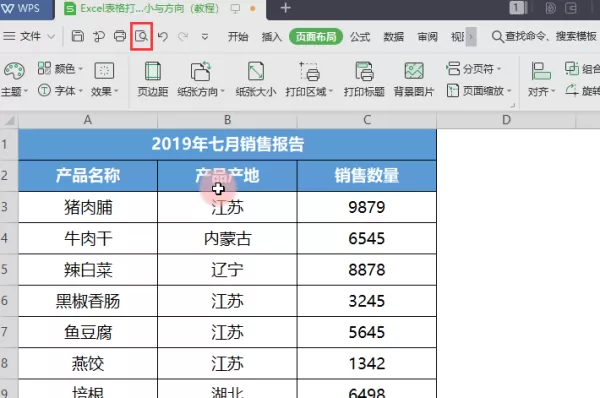Select the 内蒙古 cell
The width and height of the screenshot is (600, 398).
pyautogui.click(x=227, y=238)
